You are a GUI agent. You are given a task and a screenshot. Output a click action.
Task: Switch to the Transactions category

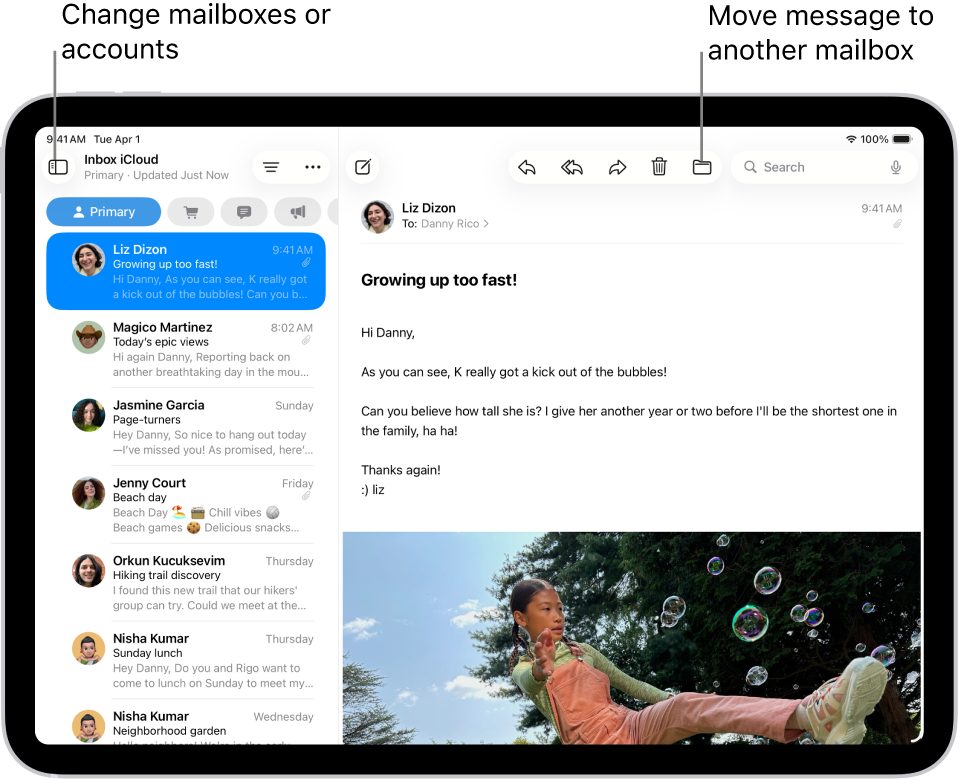coord(190,211)
